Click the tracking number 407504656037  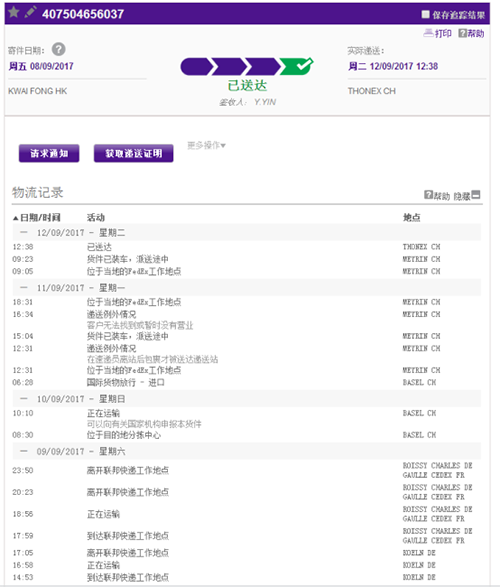[x=83, y=14]
